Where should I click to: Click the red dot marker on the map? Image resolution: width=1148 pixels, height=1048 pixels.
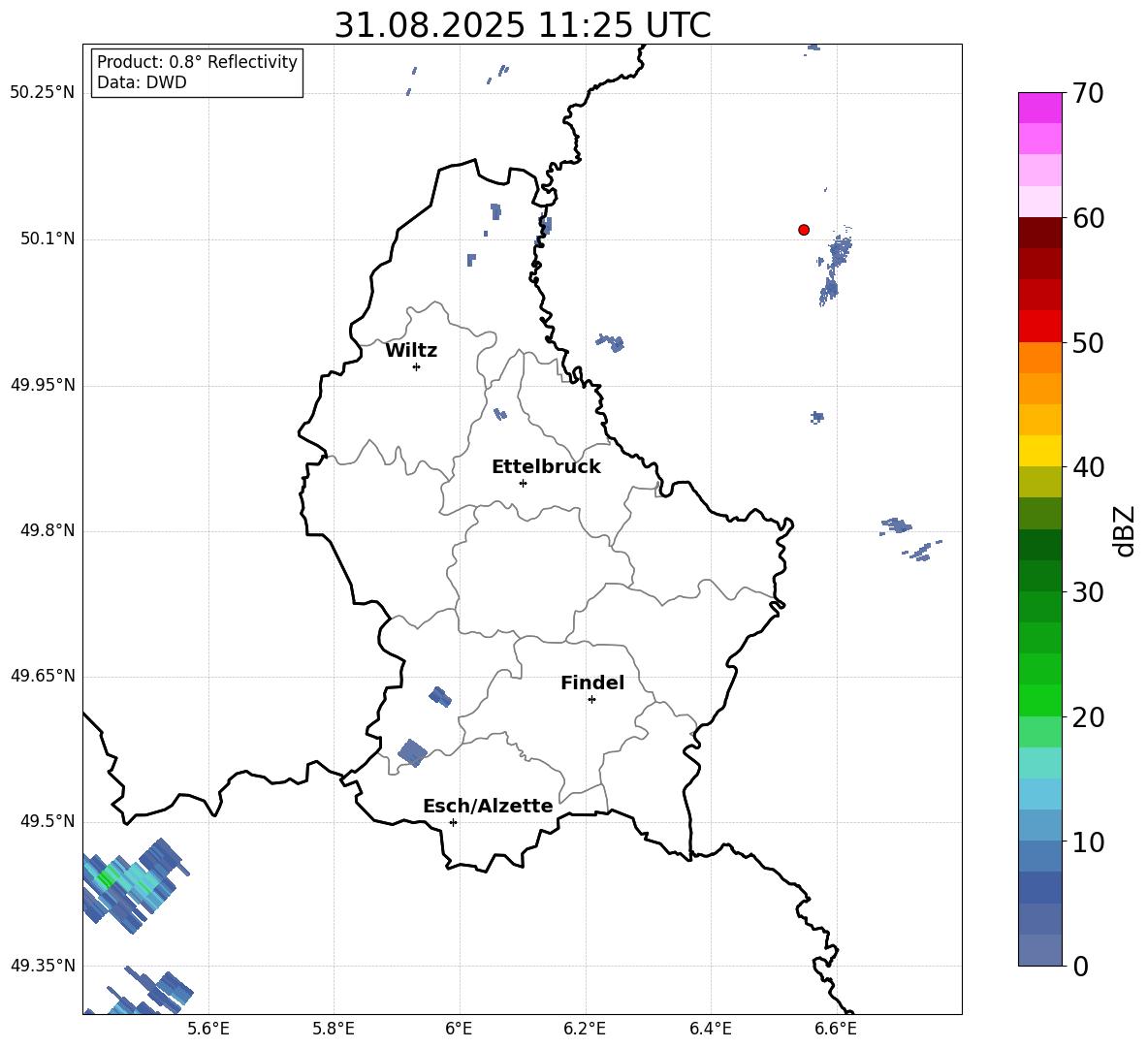[x=804, y=230]
